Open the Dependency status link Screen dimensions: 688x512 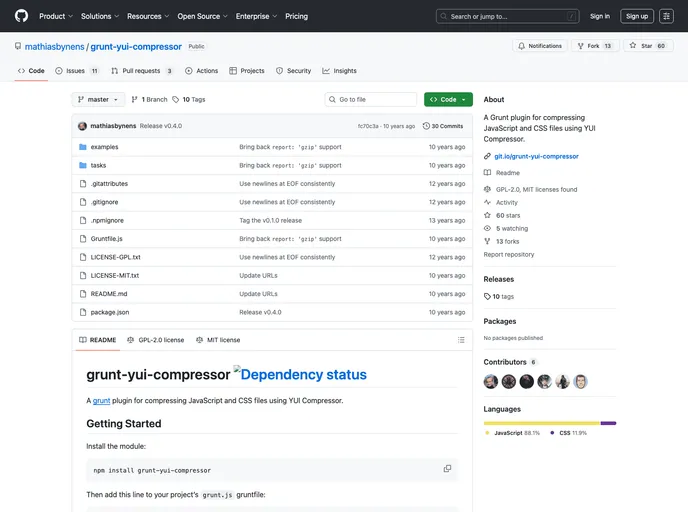pyautogui.click(x=301, y=374)
